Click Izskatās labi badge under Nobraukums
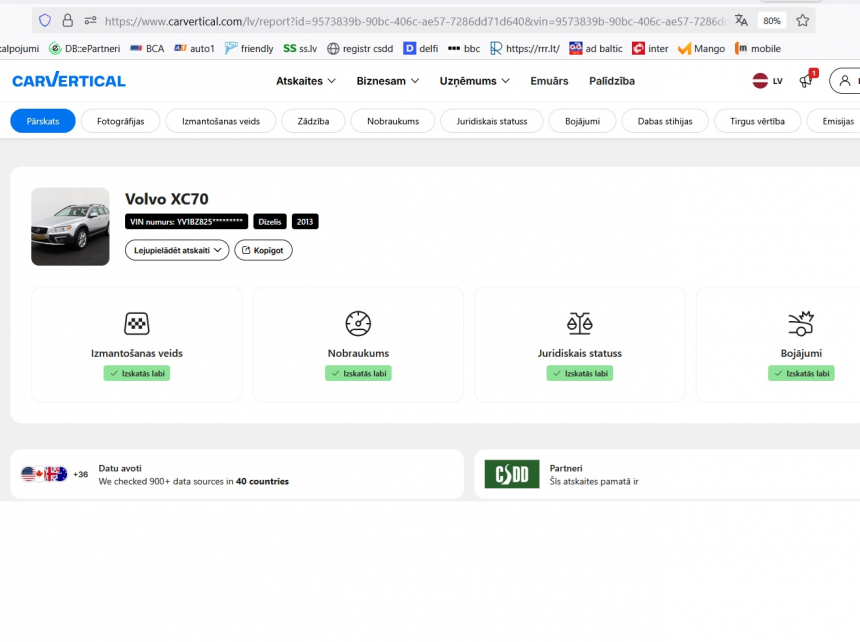Screen dimensions: 860x642 pyautogui.click(x=358, y=373)
